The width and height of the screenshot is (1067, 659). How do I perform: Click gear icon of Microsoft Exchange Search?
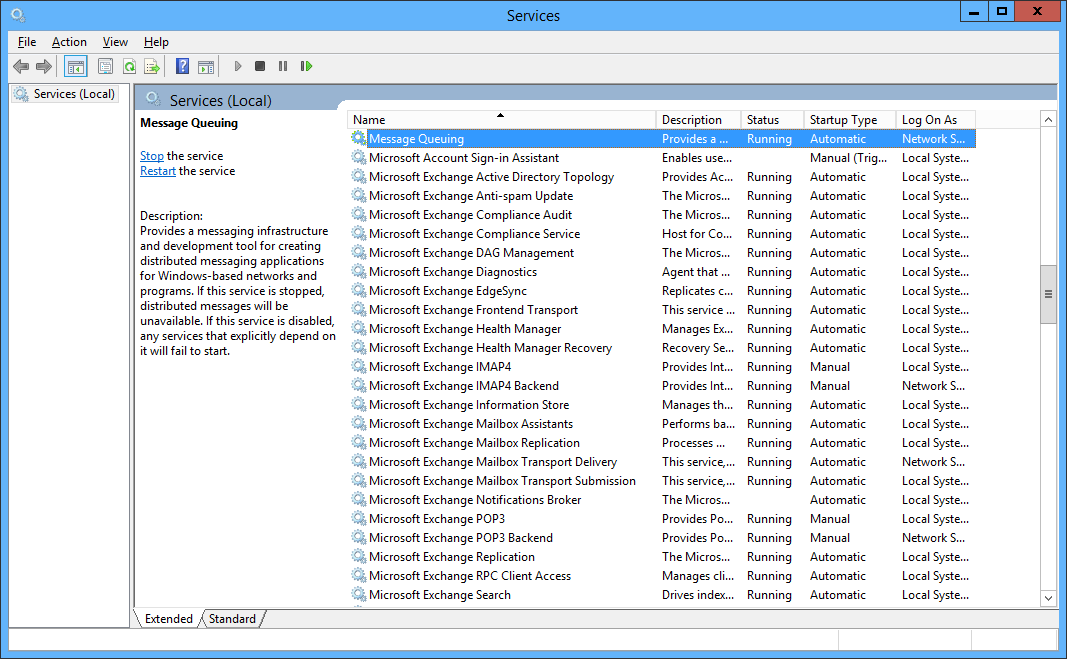click(x=359, y=594)
